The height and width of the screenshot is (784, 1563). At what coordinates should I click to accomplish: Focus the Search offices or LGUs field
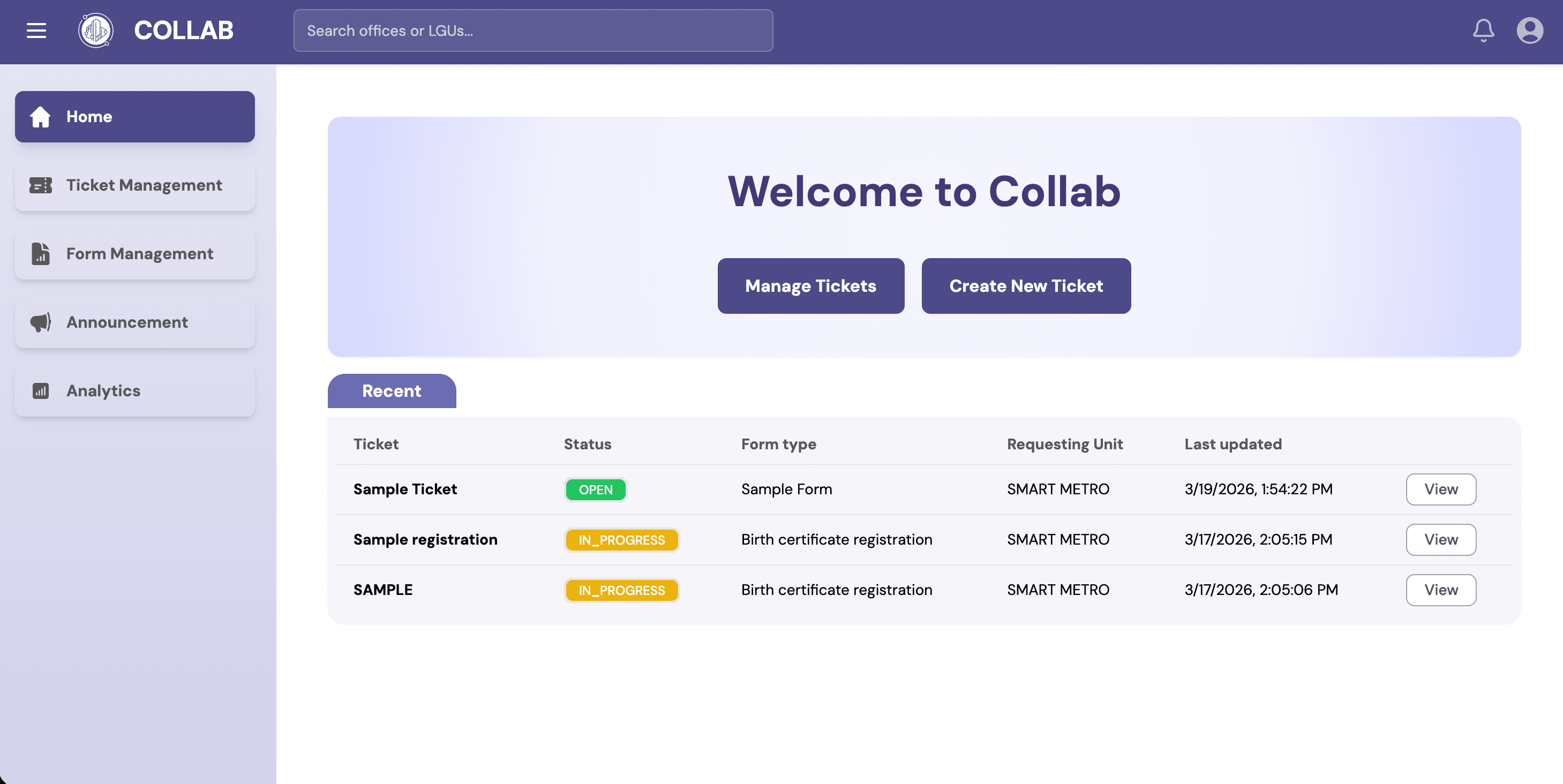[533, 31]
